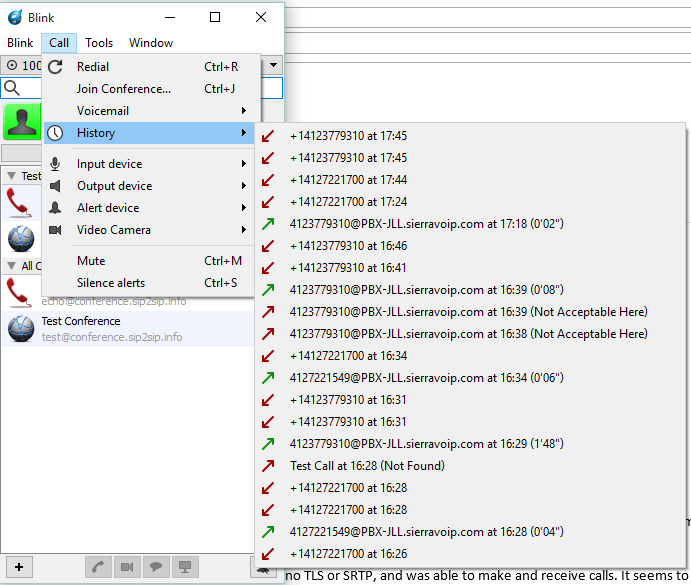Select +14127221700 at 16:26 history entry
Viewport: 691px width, 585px height.
click(x=470, y=554)
